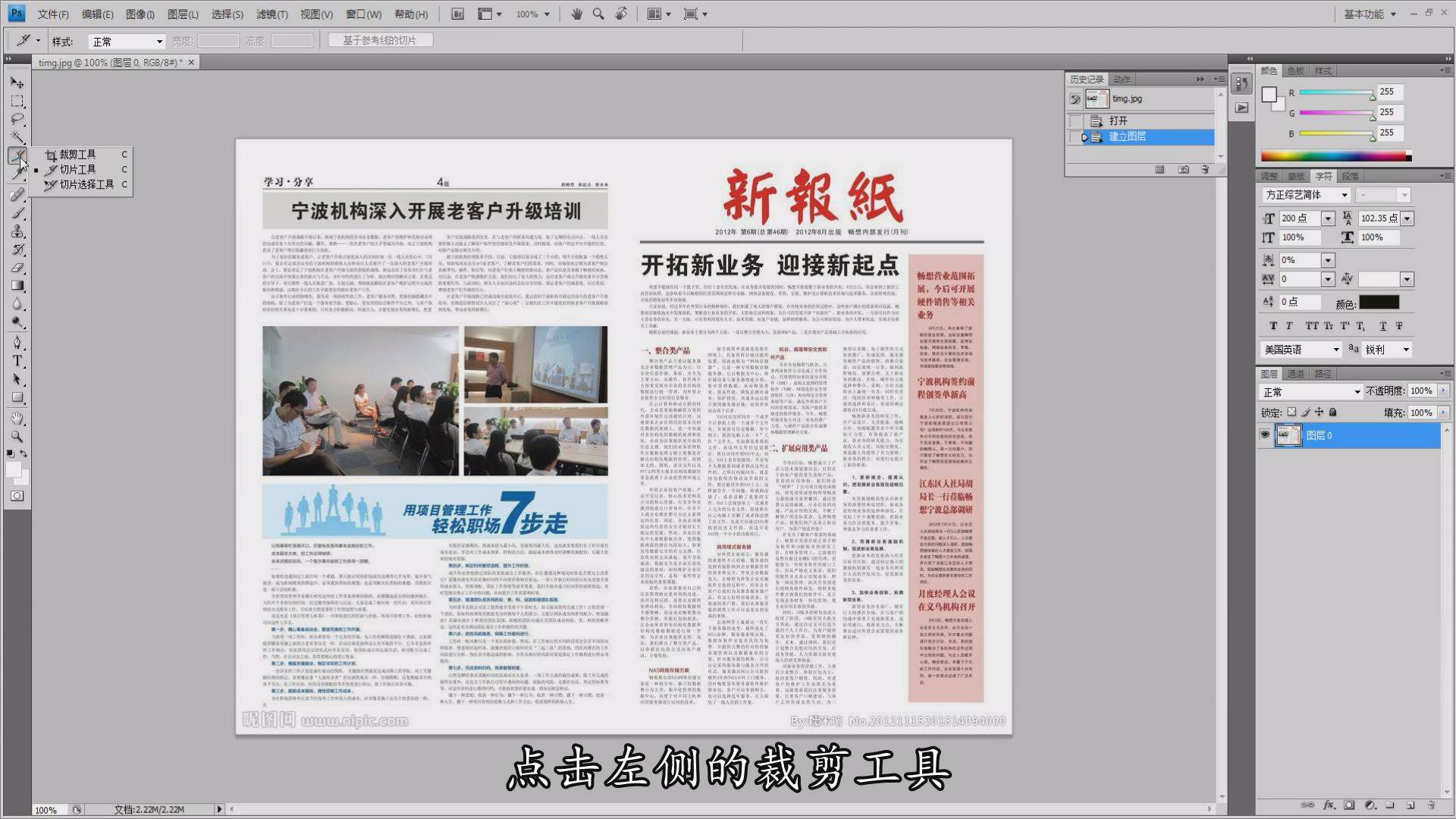Select the Lasso tool
1456x819 pixels.
tap(17, 119)
